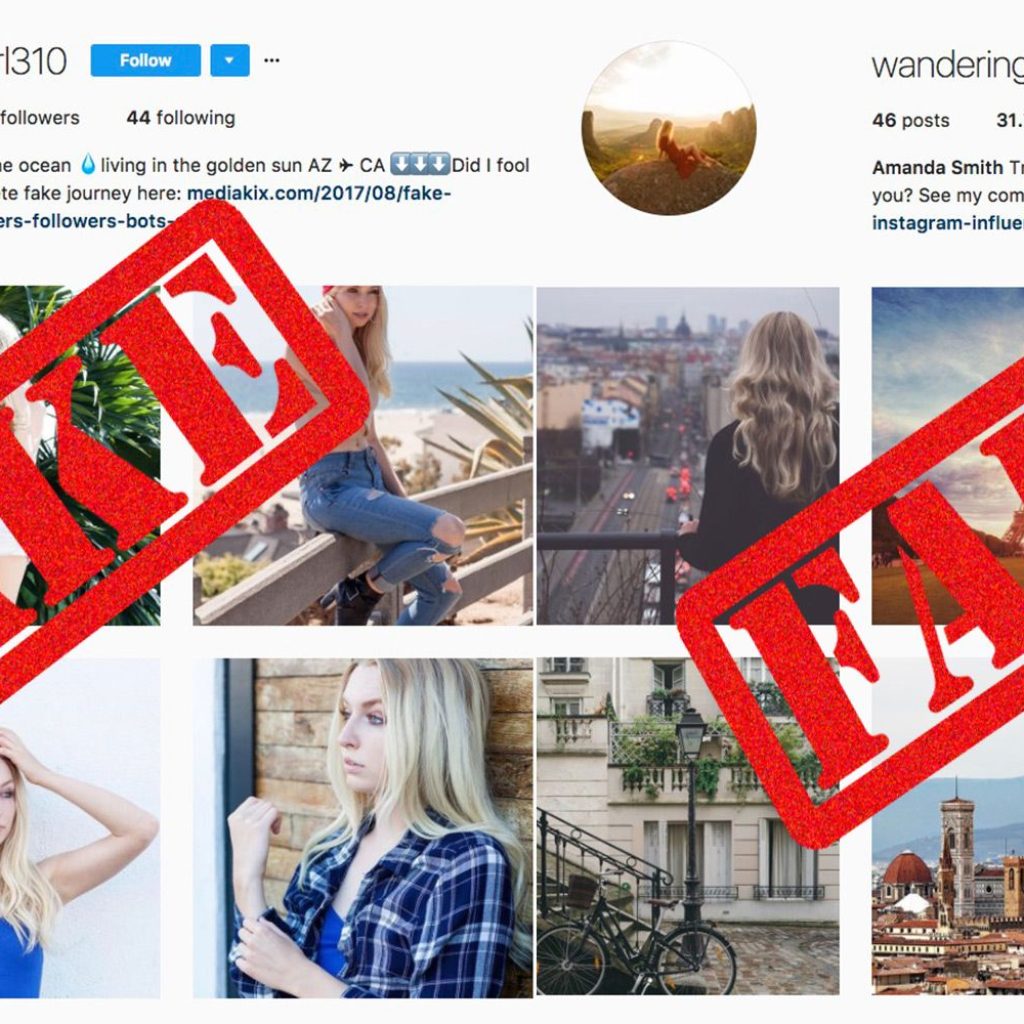Open the followers count list
Screen dimensions: 1024x1024
[x=39, y=118]
